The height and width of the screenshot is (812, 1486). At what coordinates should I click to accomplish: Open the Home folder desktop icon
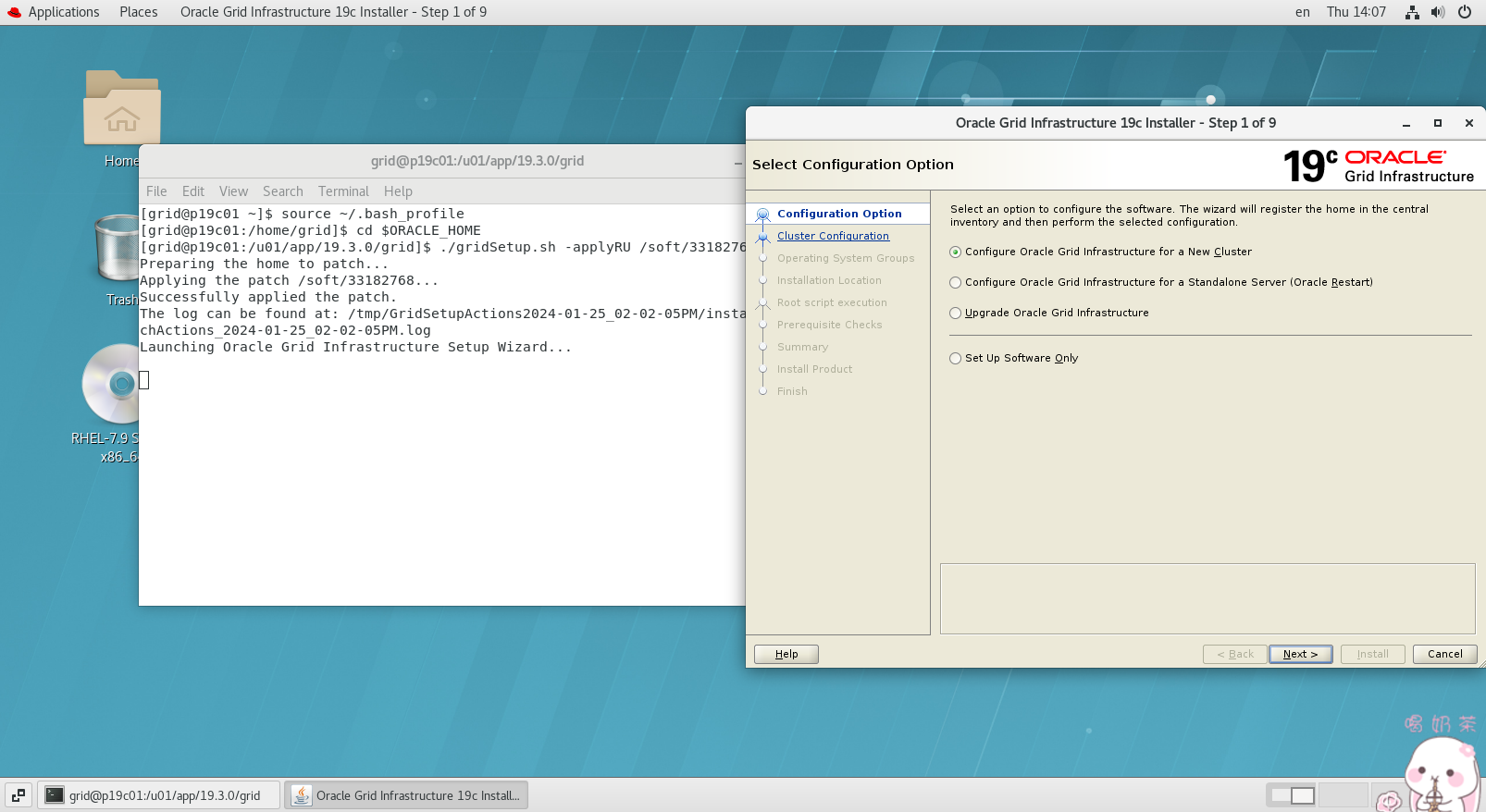coord(121,107)
